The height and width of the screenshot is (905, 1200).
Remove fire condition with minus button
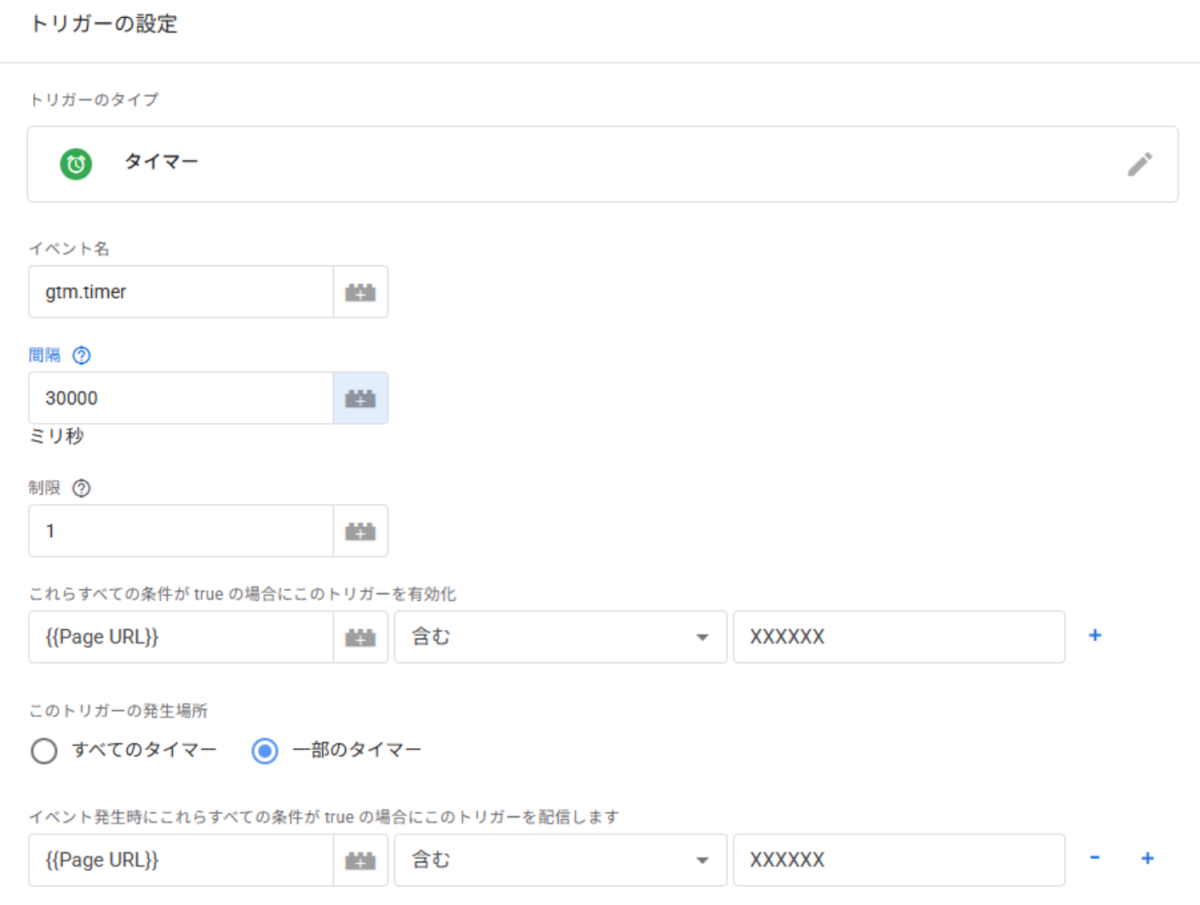coord(1095,858)
